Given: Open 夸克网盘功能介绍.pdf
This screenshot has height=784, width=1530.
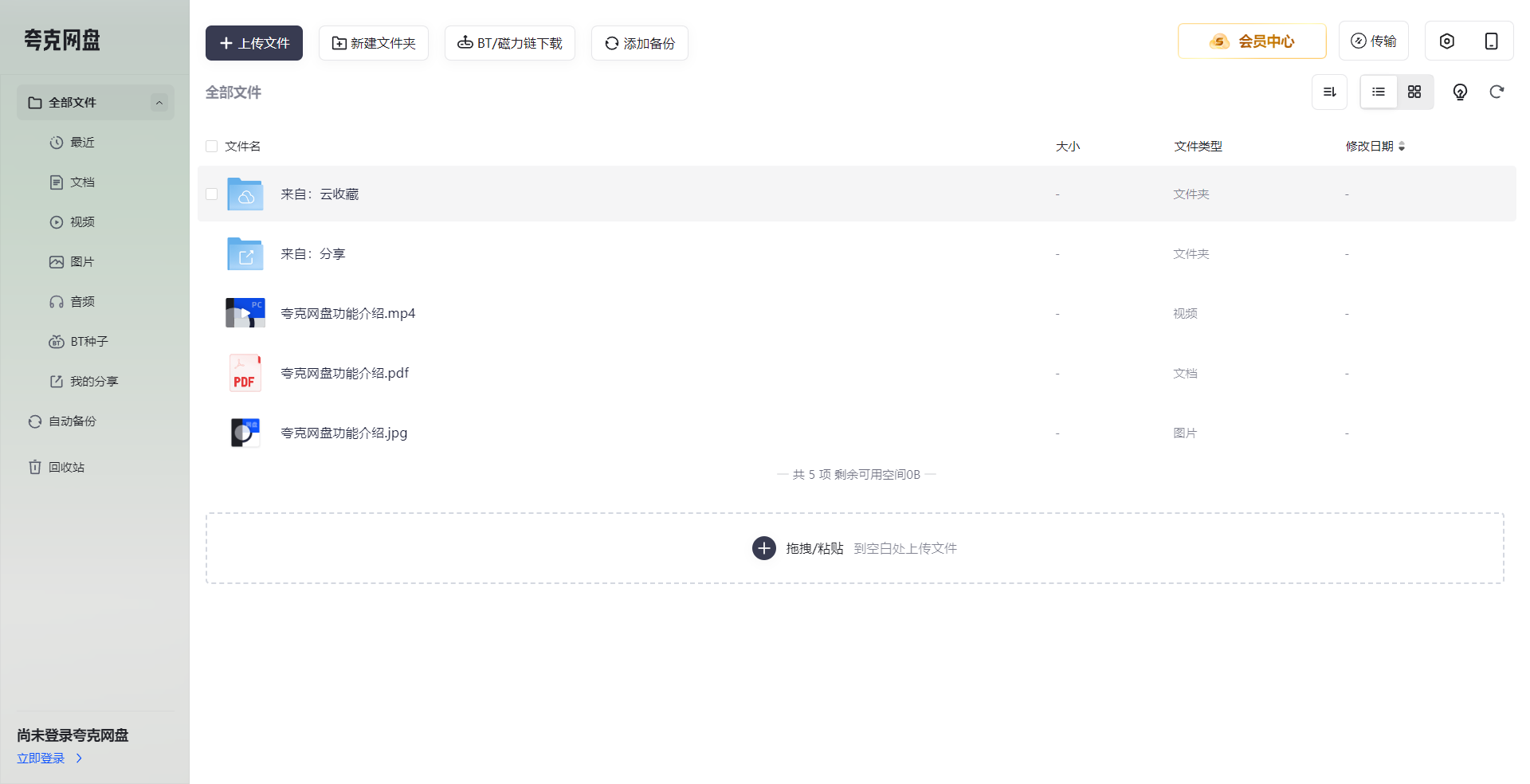Looking at the screenshot, I should tap(344, 374).
